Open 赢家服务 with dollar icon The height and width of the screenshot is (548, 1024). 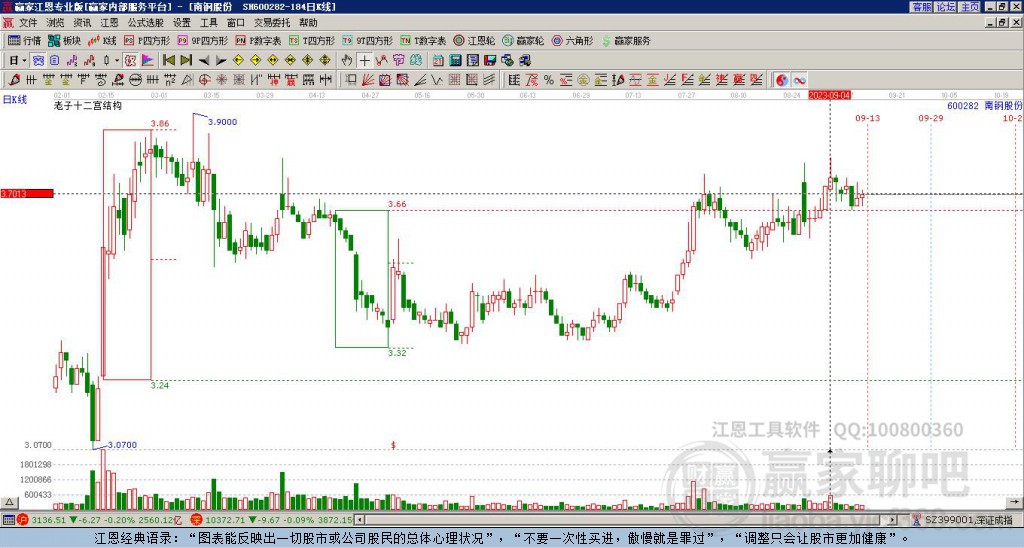tap(626, 40)
